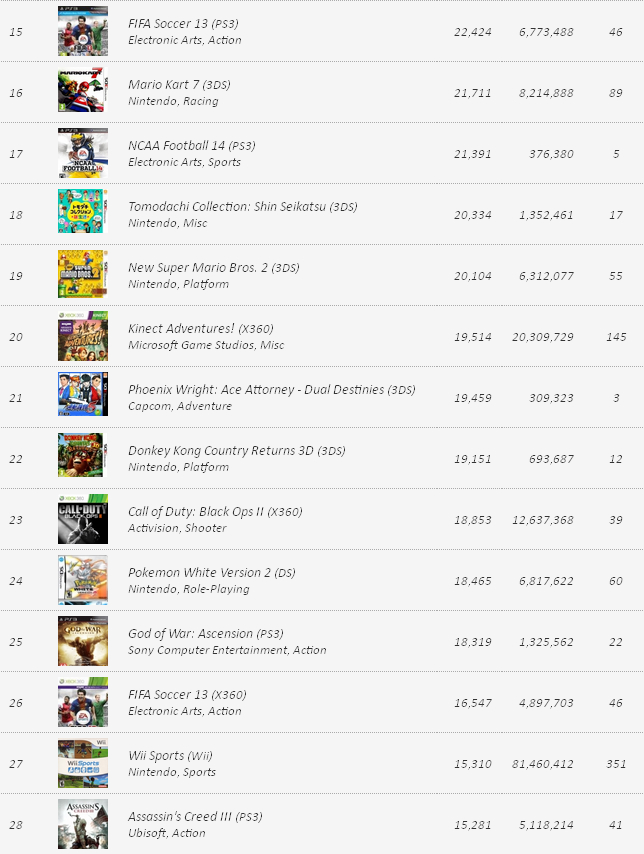Click the Black Ops II cover image
Viewport: 644px width, 854px height.
(82, 520)
